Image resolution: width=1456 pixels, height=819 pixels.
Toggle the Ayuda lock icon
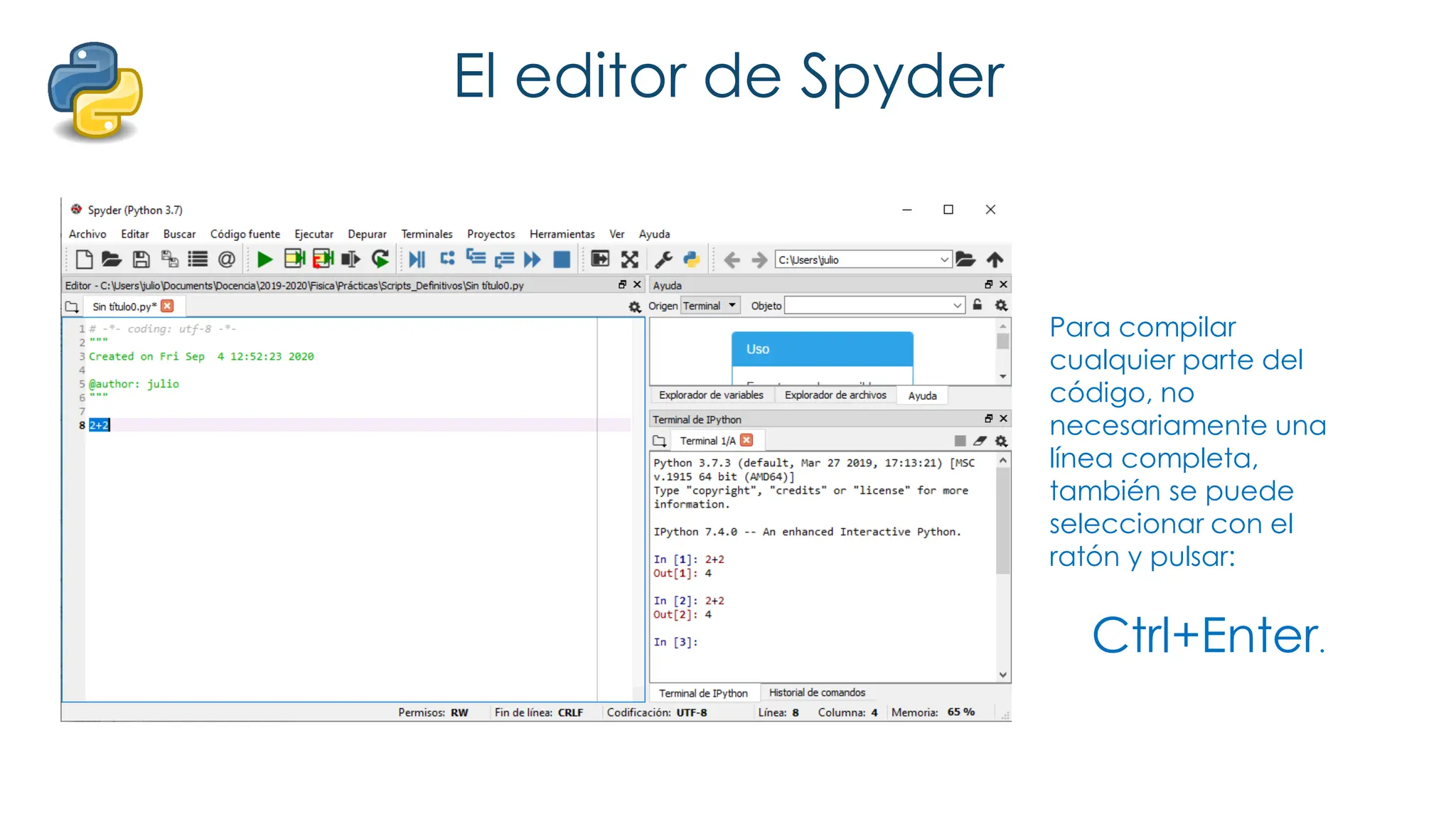(978, 305)
